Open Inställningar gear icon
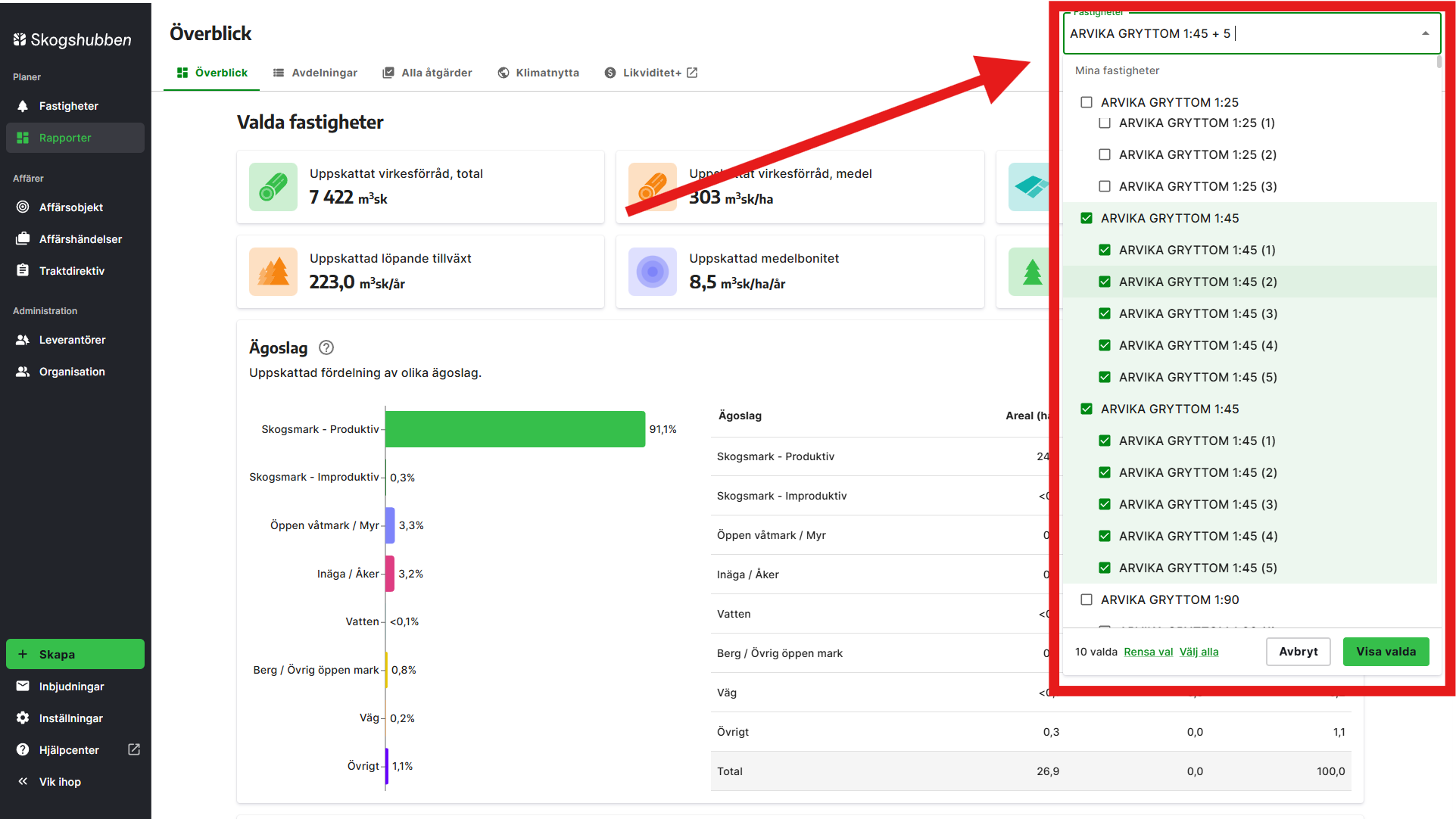The image size is (1456, 819). point(23,718)
